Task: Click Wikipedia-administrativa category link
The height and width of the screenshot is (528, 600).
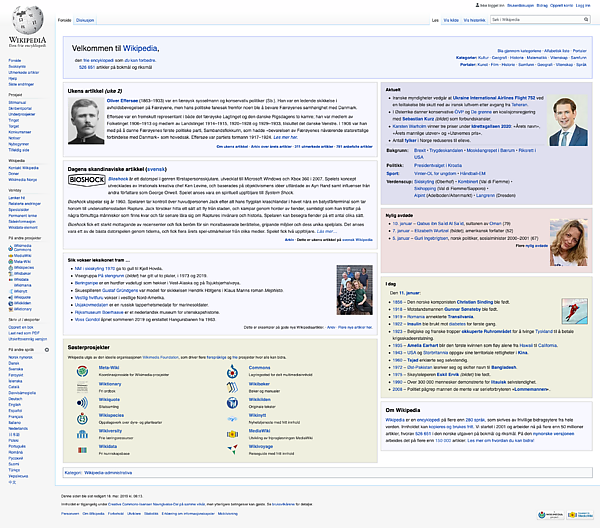Action: tap(108, 473)
